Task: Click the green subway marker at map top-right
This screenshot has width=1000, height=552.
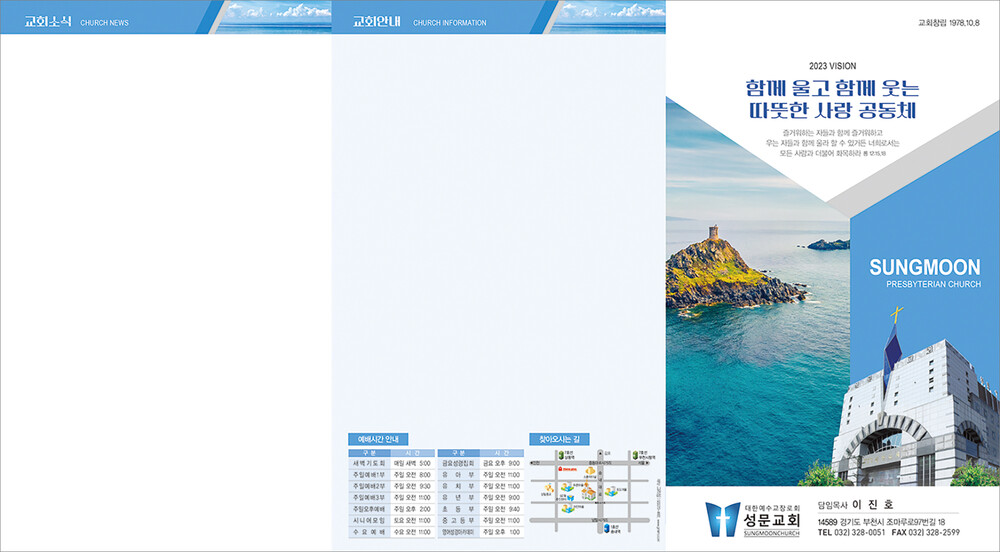Action: (634, 453)
